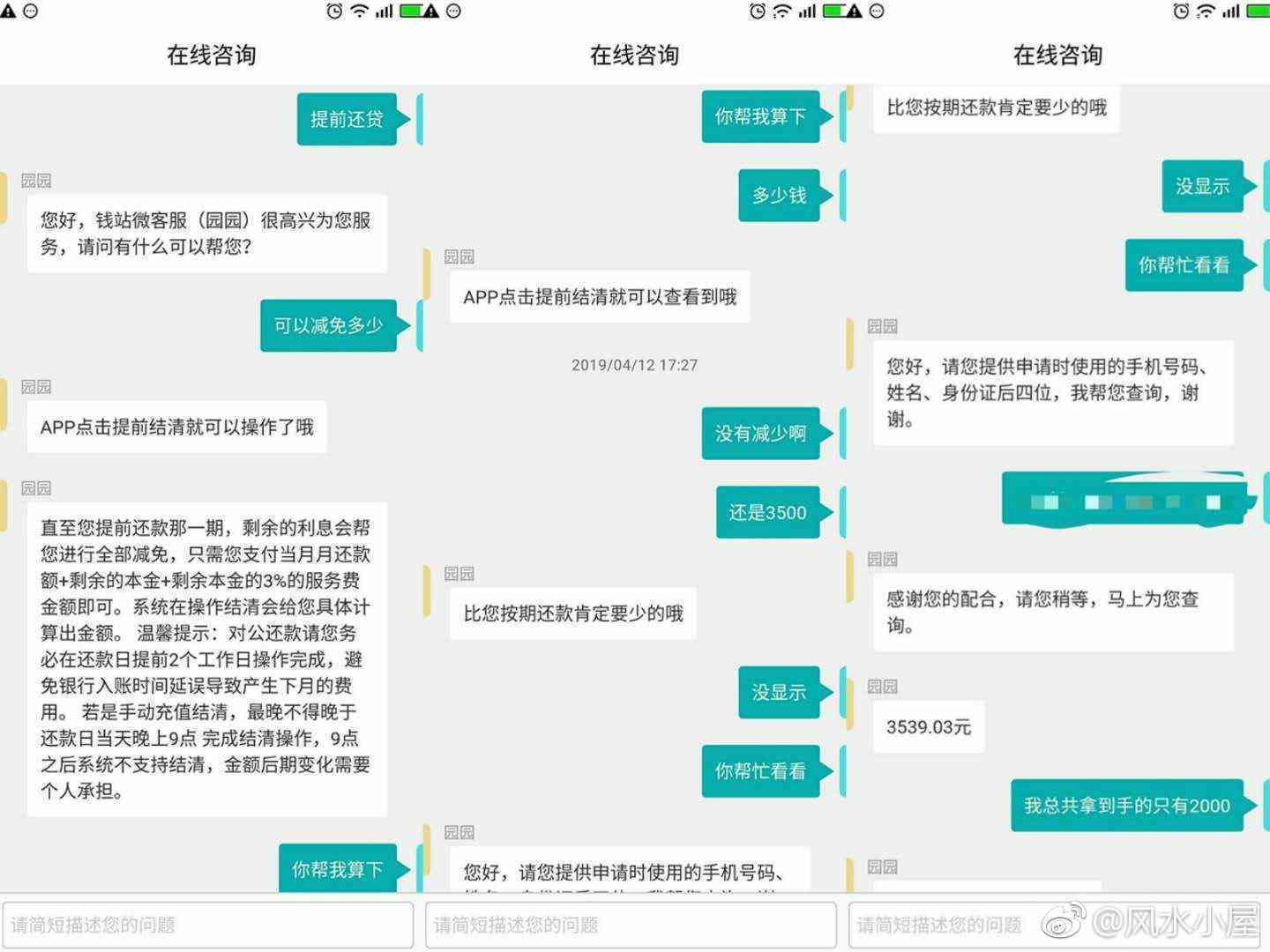Tap the alarm clock icon in the middle screenshot's status bar
The image size is (1270, 952).
click(758, 11)
